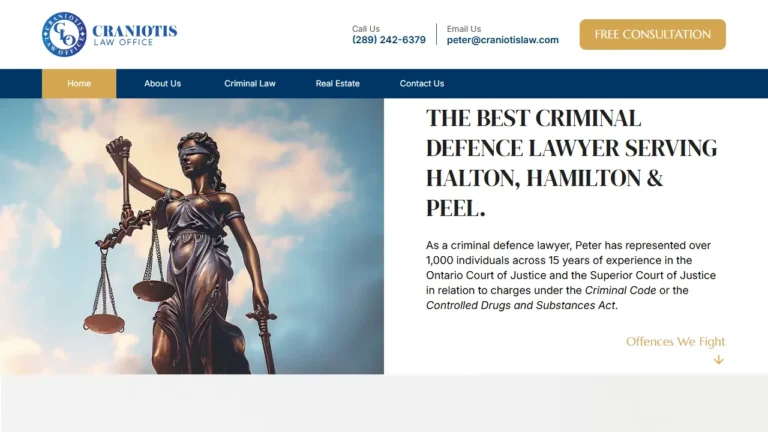Image resolution: width=768 pixels, height=432 pixels.
Task: Click the italic 'Criminal Code' text
Action: tap(621, 290)
